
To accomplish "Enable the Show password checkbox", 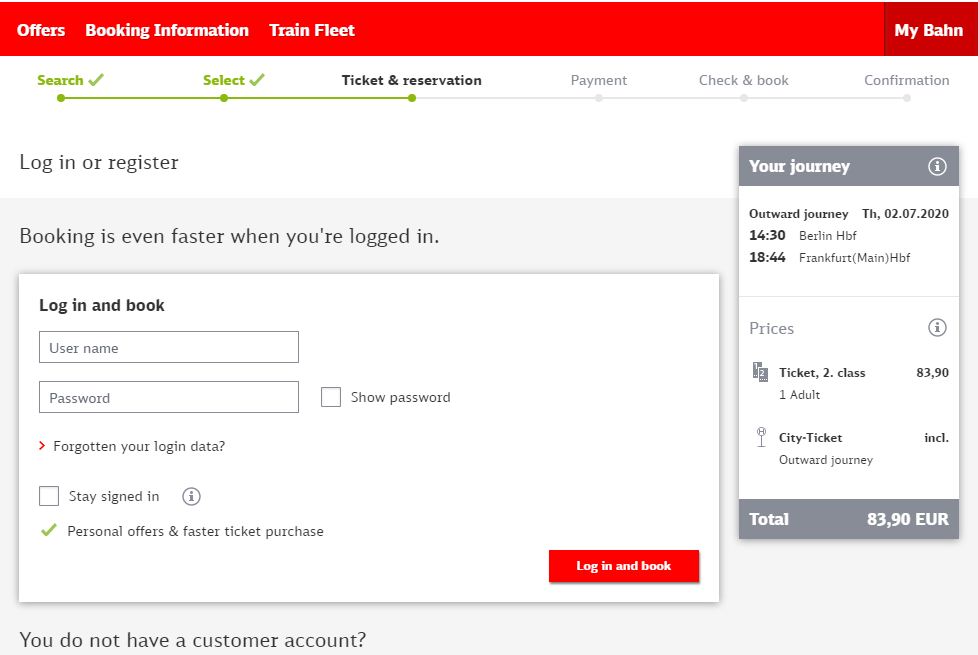I will tap(331, 397).
